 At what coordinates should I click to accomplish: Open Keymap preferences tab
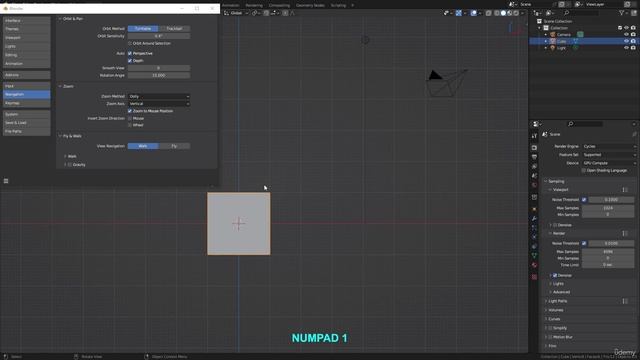click(27, 103)
